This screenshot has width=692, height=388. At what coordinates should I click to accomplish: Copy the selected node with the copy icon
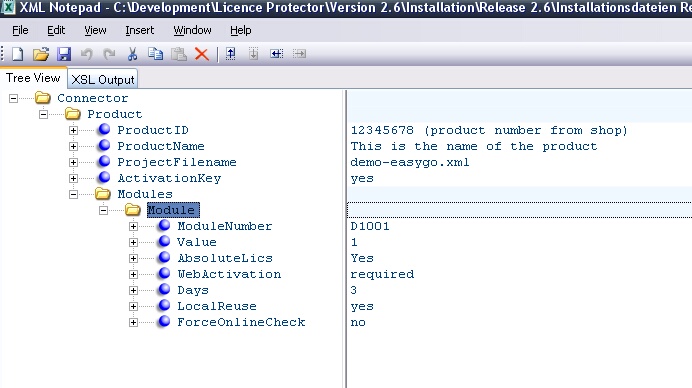(155, 54)
